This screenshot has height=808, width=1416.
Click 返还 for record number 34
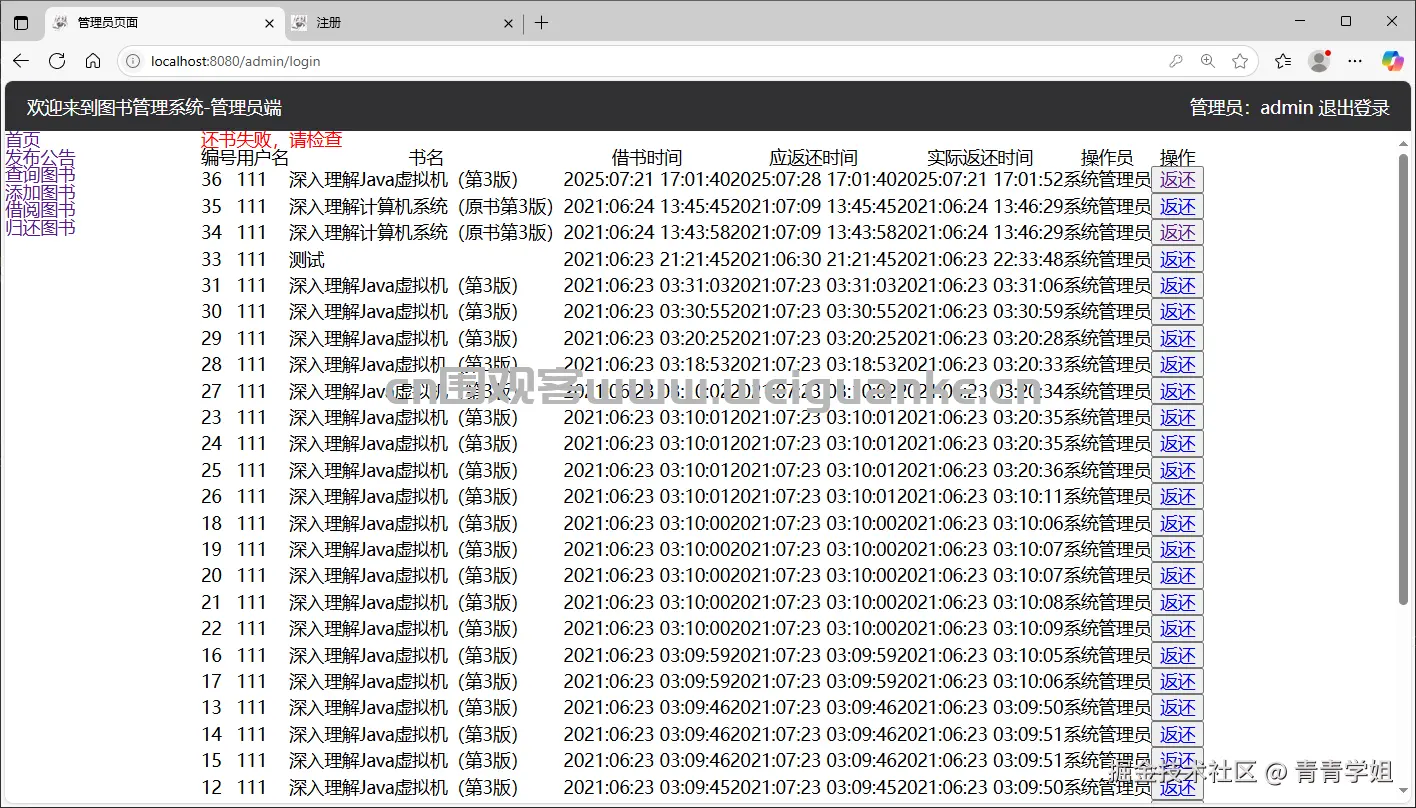pyautogui.click(x=1177, y=232)
